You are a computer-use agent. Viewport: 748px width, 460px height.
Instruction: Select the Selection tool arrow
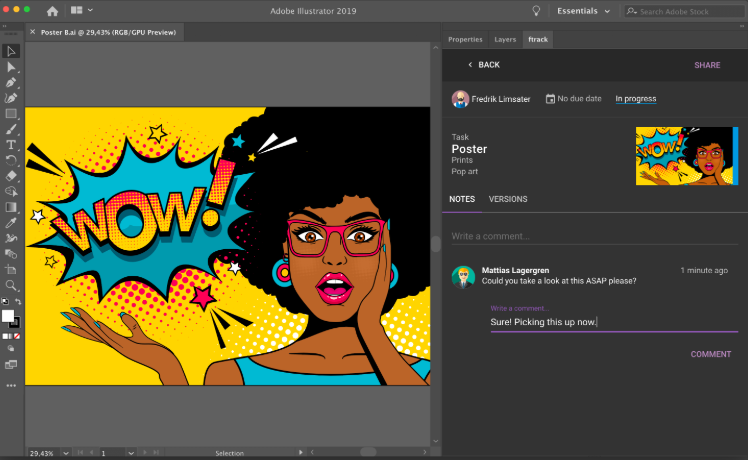click(x=11, y=51)
